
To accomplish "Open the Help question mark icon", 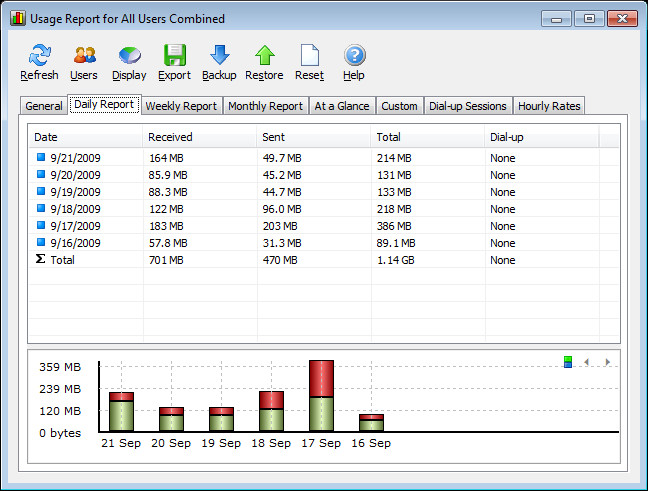I will 355,55.
